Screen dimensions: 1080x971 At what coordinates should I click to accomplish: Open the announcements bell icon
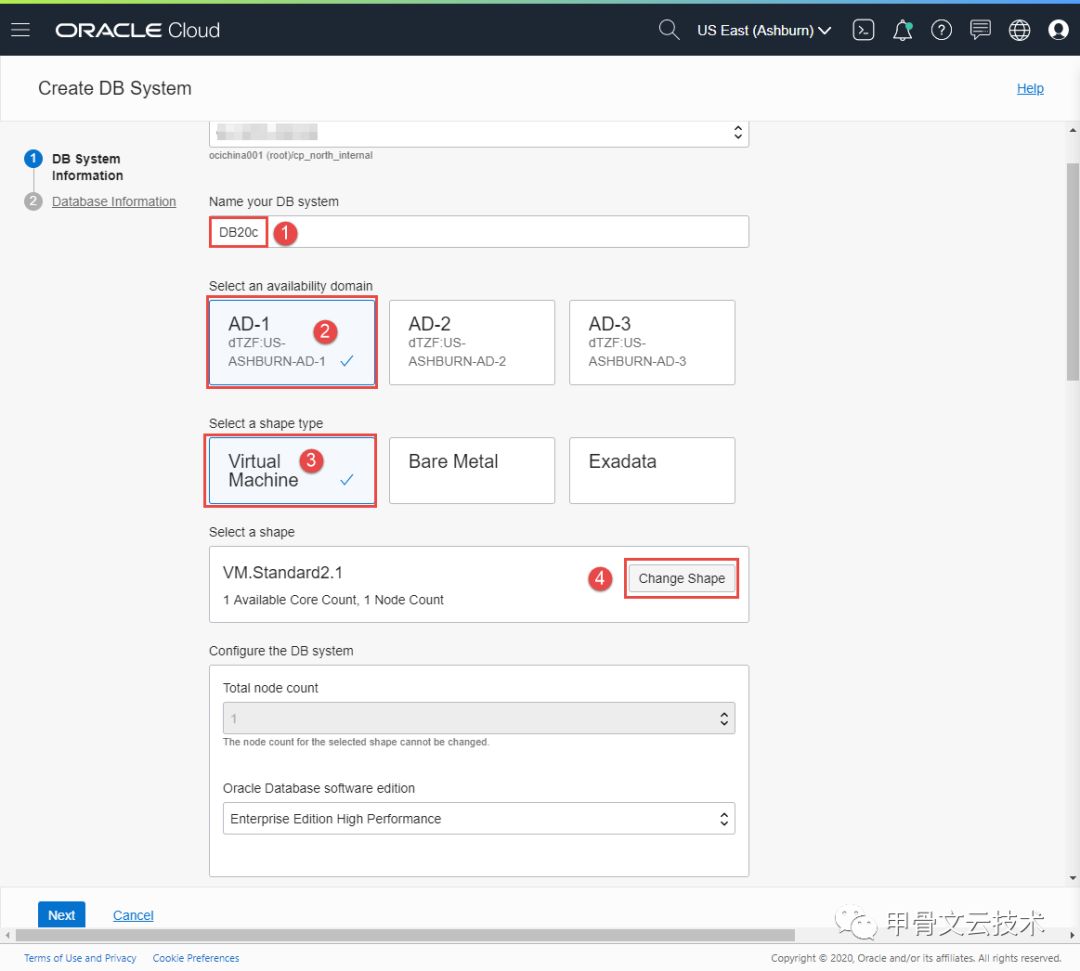(x=902, y=30)
